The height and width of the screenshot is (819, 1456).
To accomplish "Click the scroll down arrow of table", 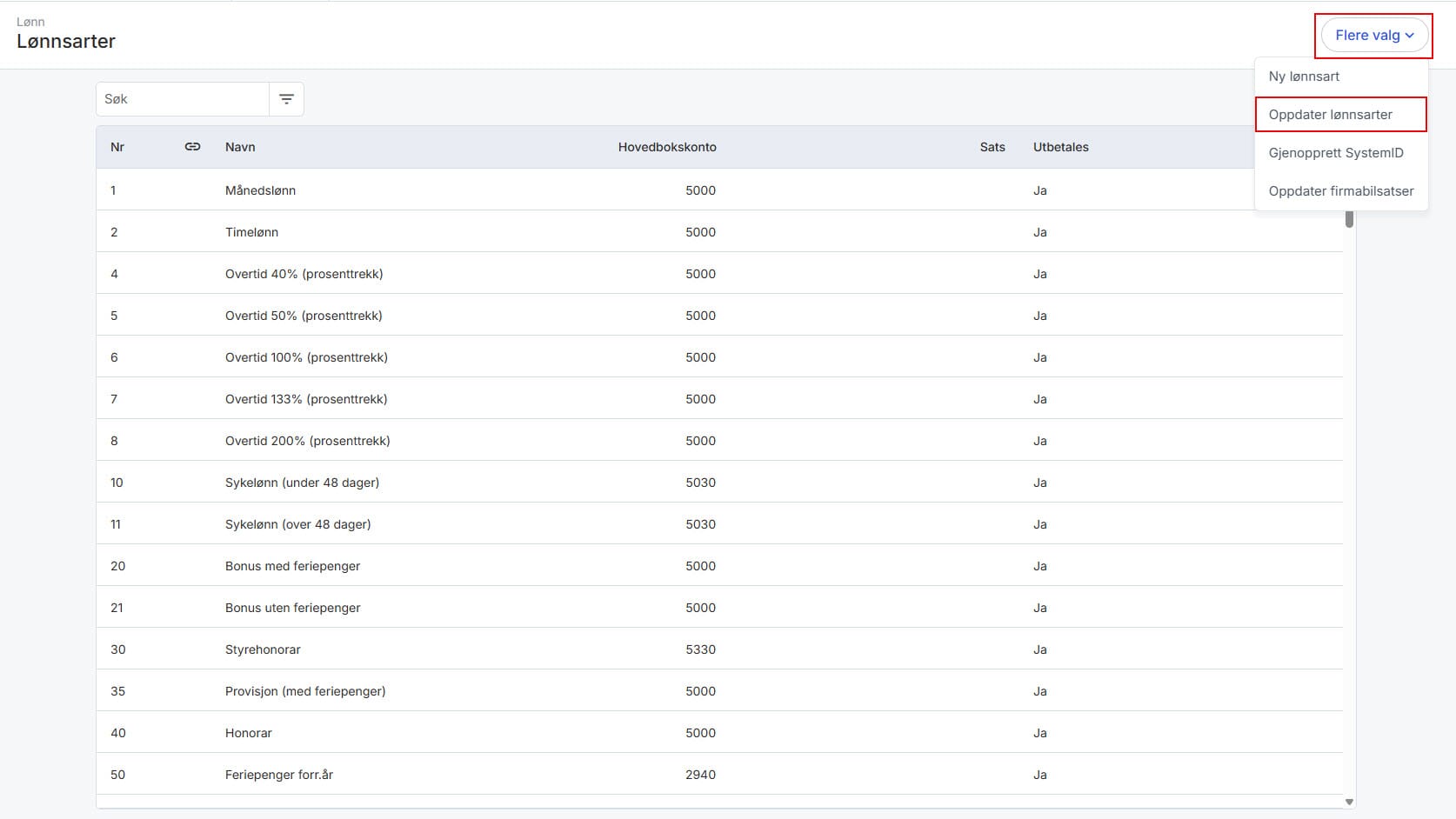I will click(1349, 802).
